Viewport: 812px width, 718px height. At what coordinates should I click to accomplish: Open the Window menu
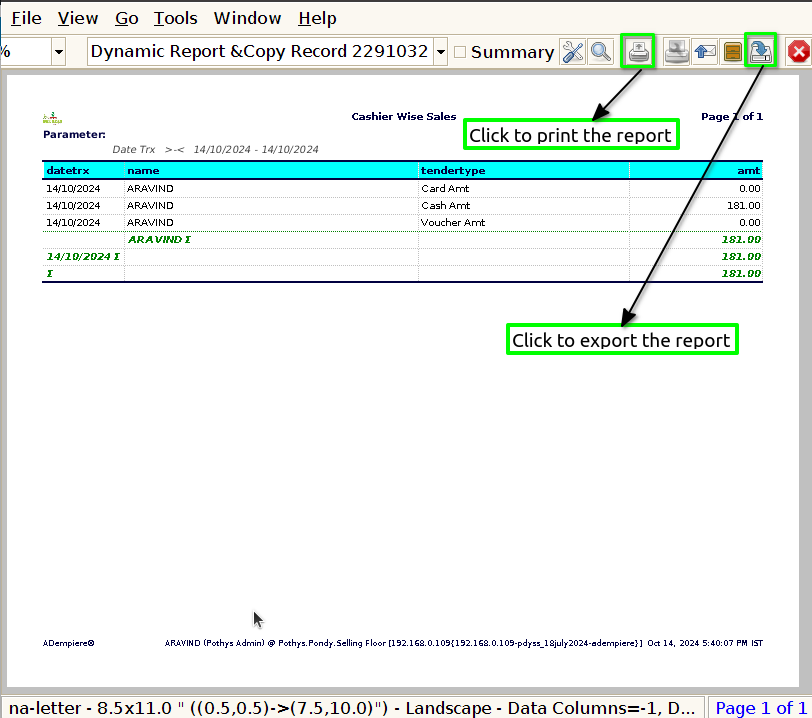(248, 18)
